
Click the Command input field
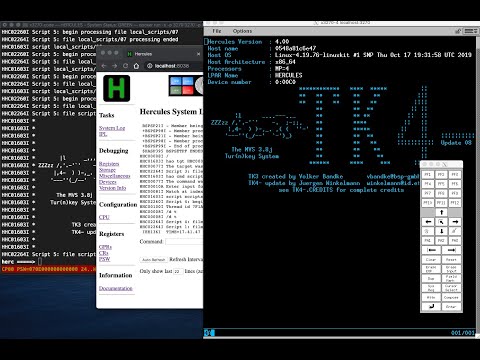pos(184,242)
